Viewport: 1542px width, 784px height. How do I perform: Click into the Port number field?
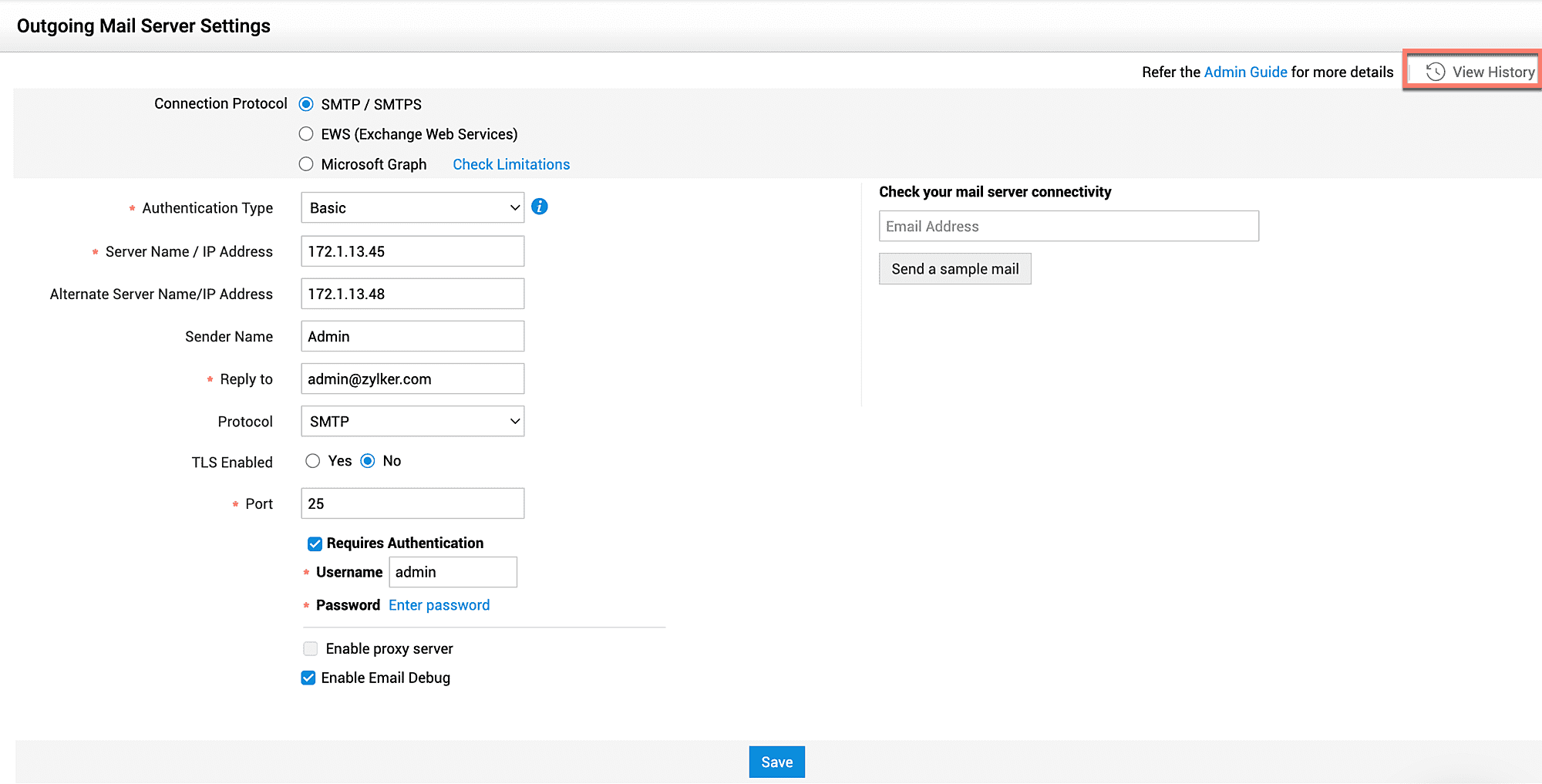(x=412, y=503)
